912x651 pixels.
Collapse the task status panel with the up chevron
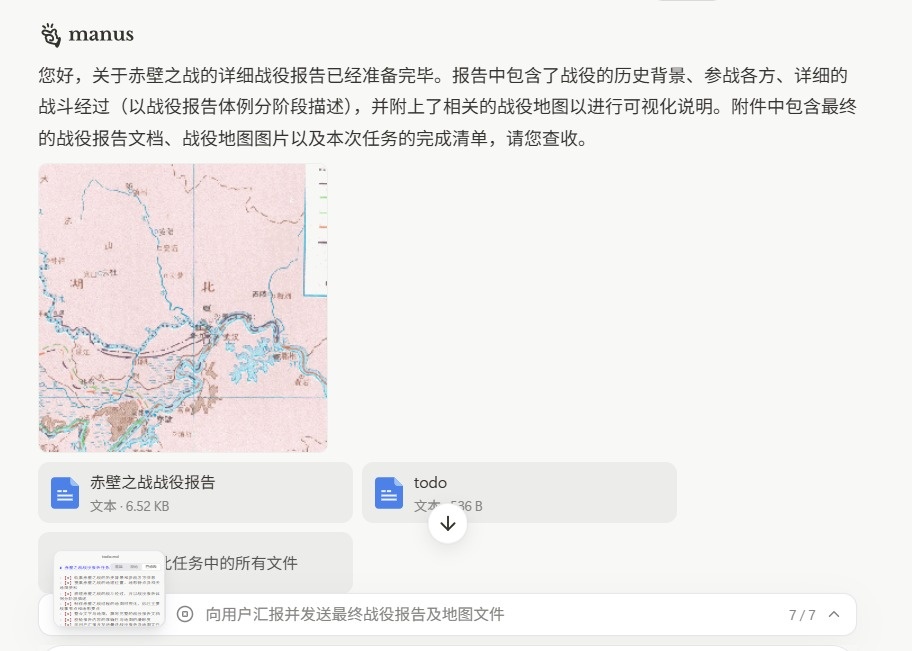834,613
